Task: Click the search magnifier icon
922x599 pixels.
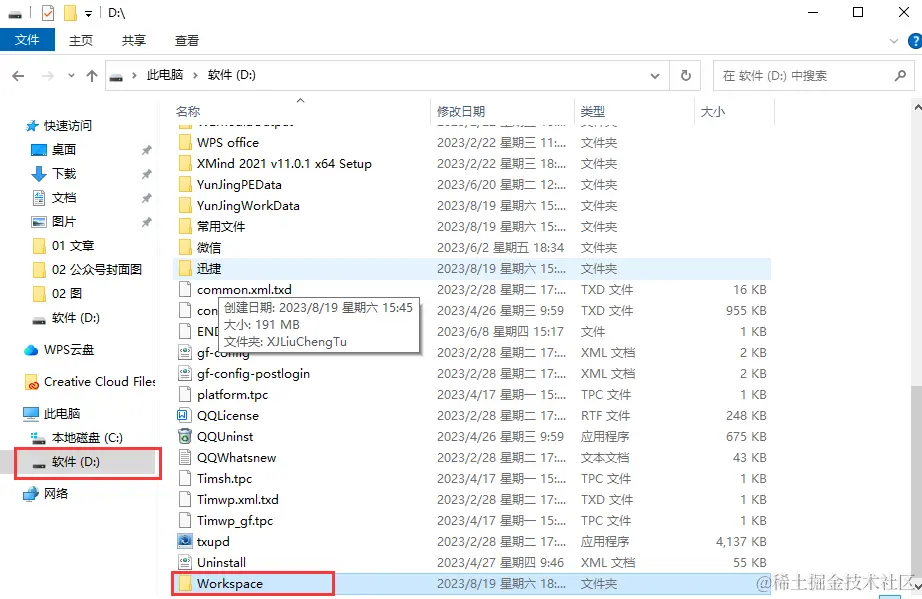Action: [900, 75]
